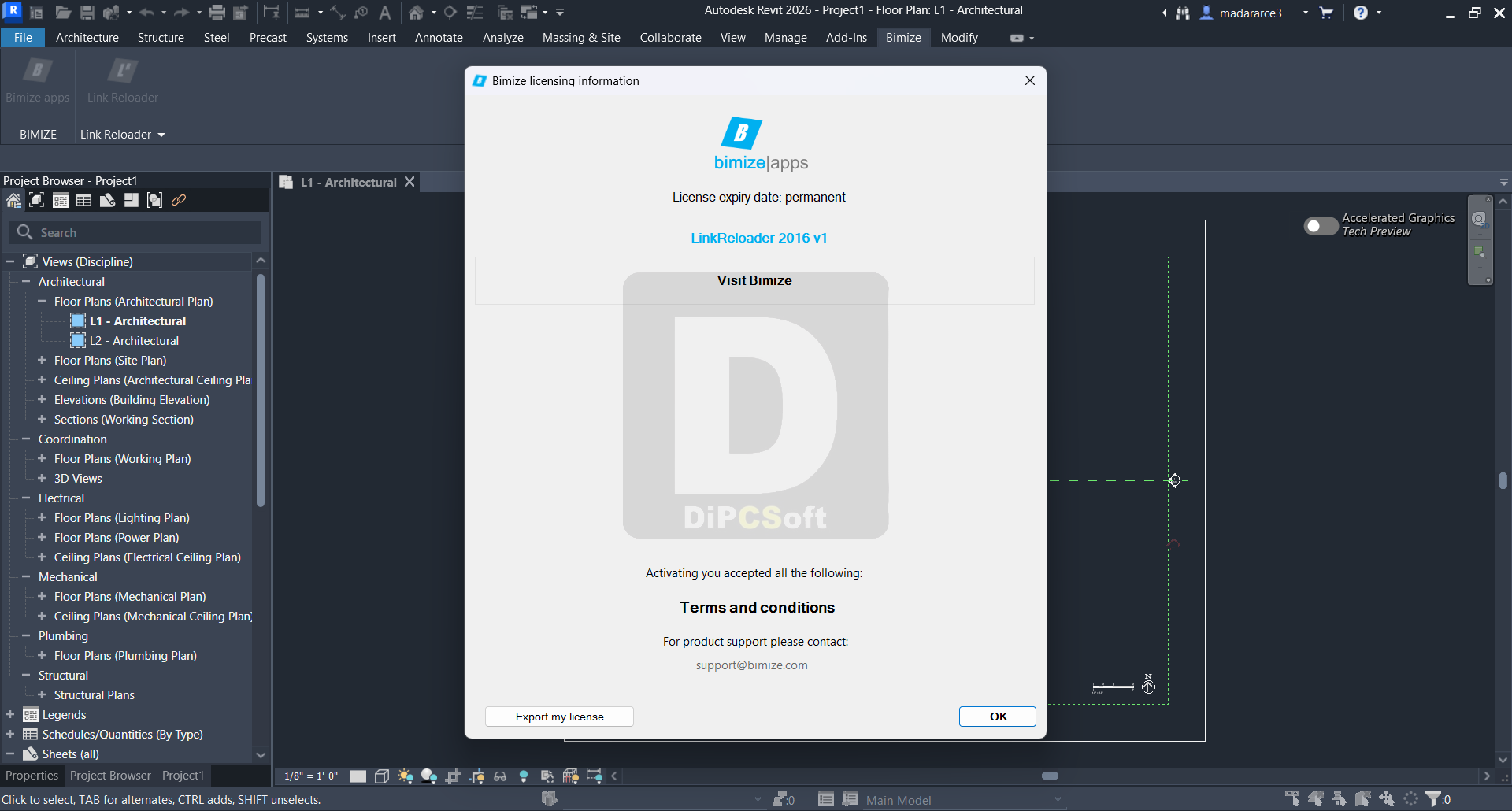Click the Undo arrow icon

click(147, 13)
